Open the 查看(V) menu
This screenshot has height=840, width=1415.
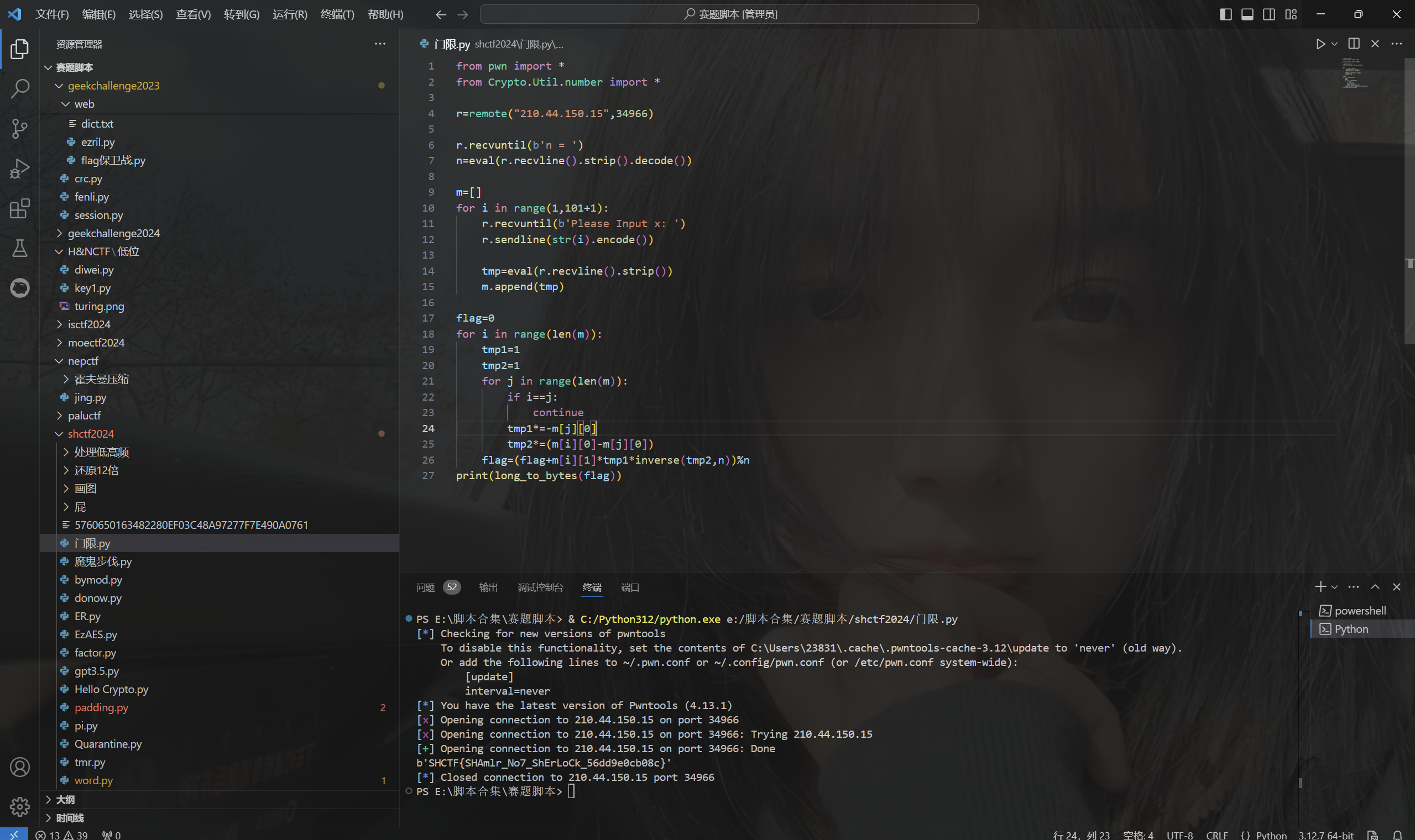pos(193,14)
